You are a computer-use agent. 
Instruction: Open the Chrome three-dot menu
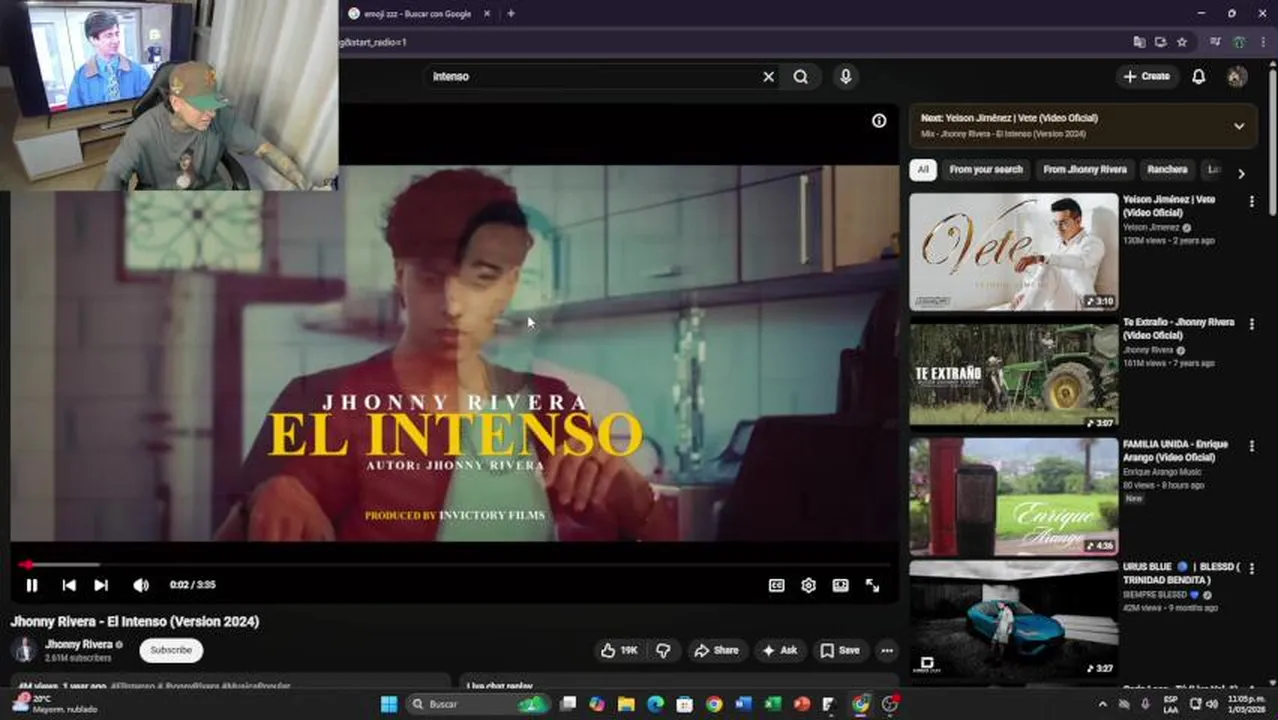click(1264, 42)
